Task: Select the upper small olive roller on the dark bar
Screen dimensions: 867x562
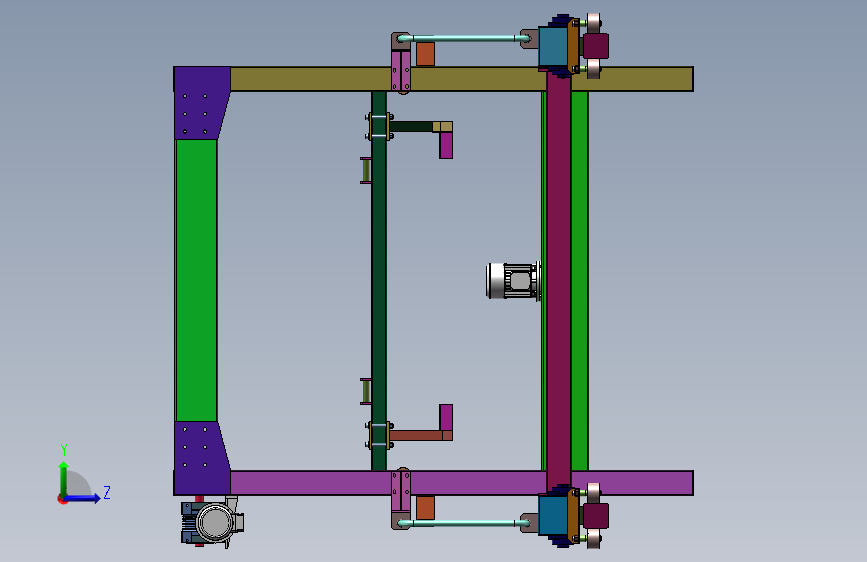Action: 365,170
